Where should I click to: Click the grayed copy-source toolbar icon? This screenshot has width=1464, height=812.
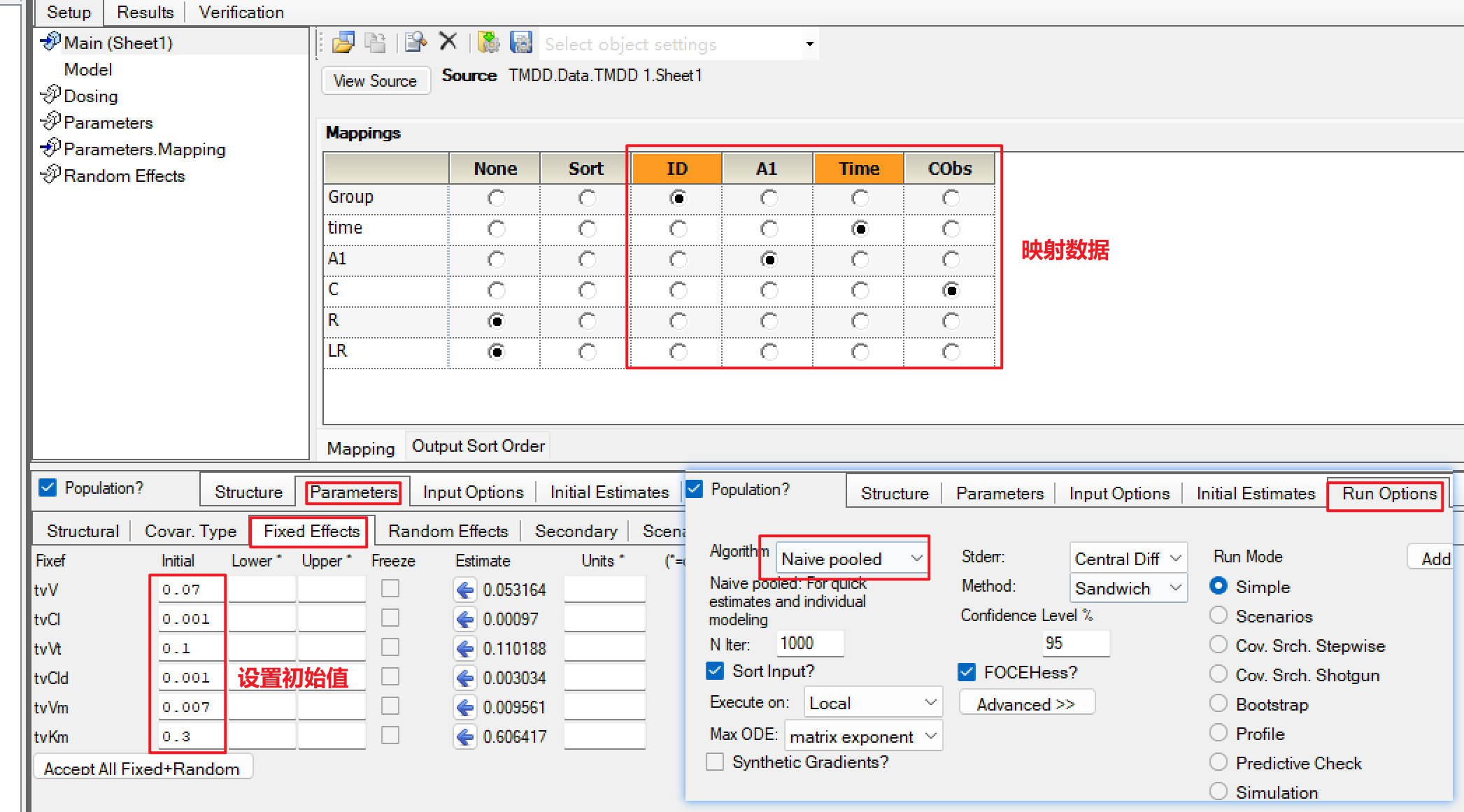point(376,43)
